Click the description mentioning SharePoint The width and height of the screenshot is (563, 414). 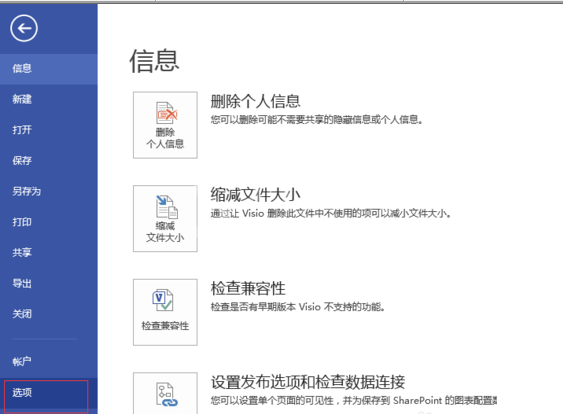point(354,400)
